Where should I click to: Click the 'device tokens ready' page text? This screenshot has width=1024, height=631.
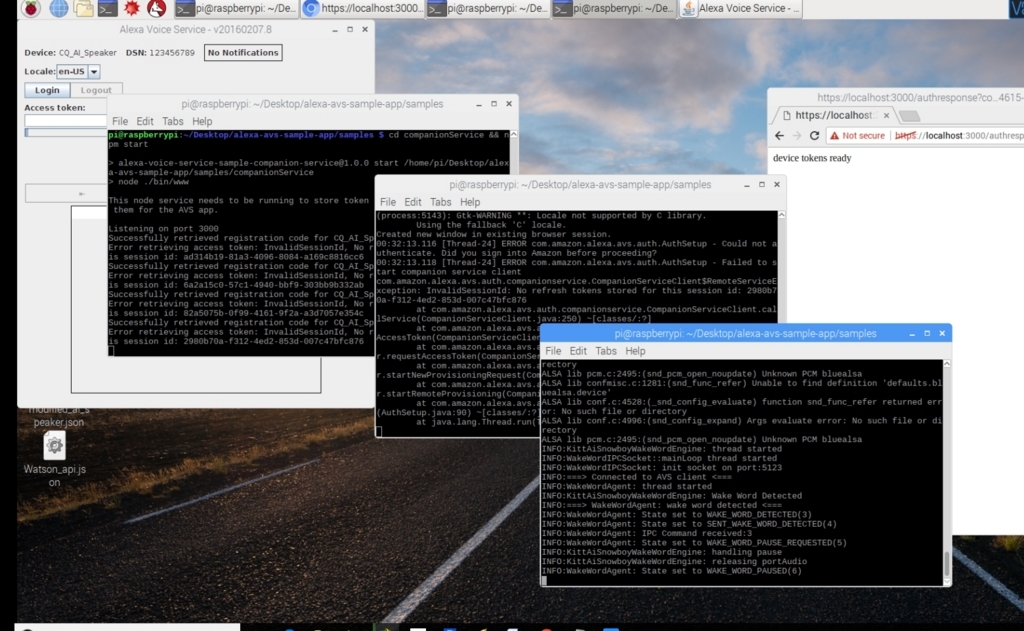(x=812, y=158)
